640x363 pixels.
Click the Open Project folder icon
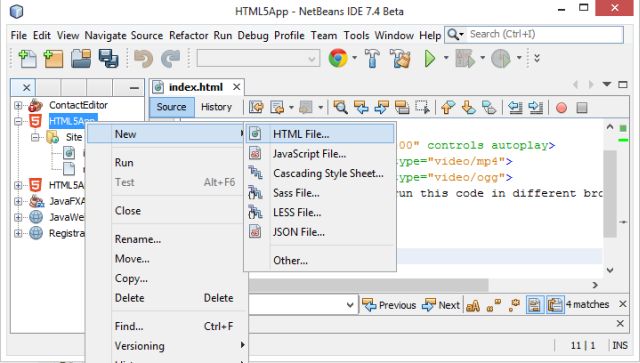[81, 59]
